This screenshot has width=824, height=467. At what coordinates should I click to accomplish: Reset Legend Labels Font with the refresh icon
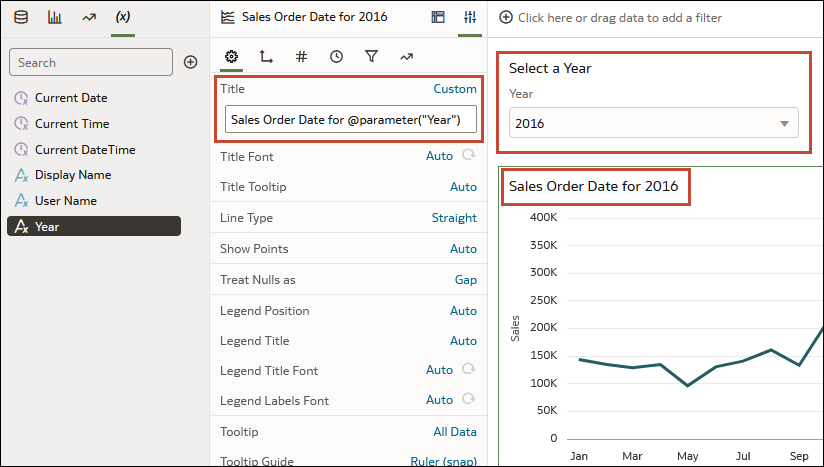[468, 399]
